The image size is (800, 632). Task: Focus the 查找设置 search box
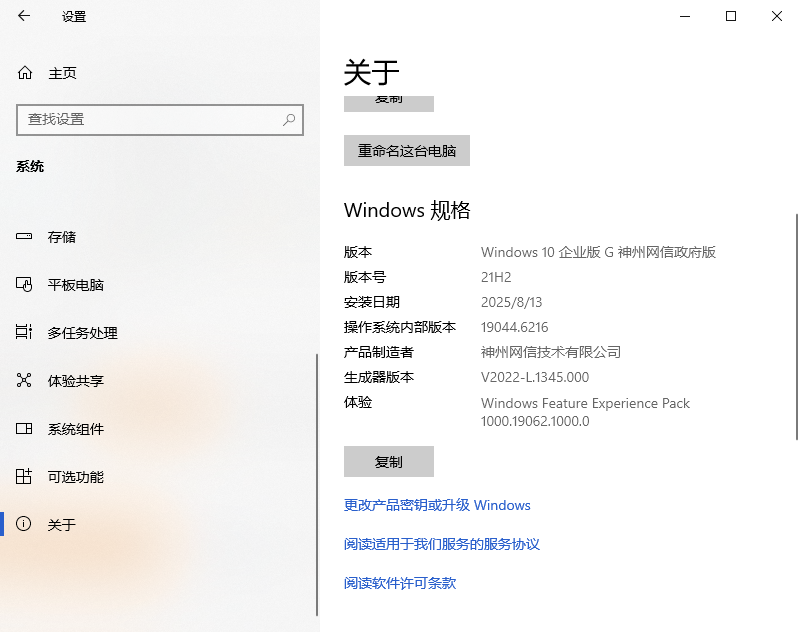coord(160,120)
